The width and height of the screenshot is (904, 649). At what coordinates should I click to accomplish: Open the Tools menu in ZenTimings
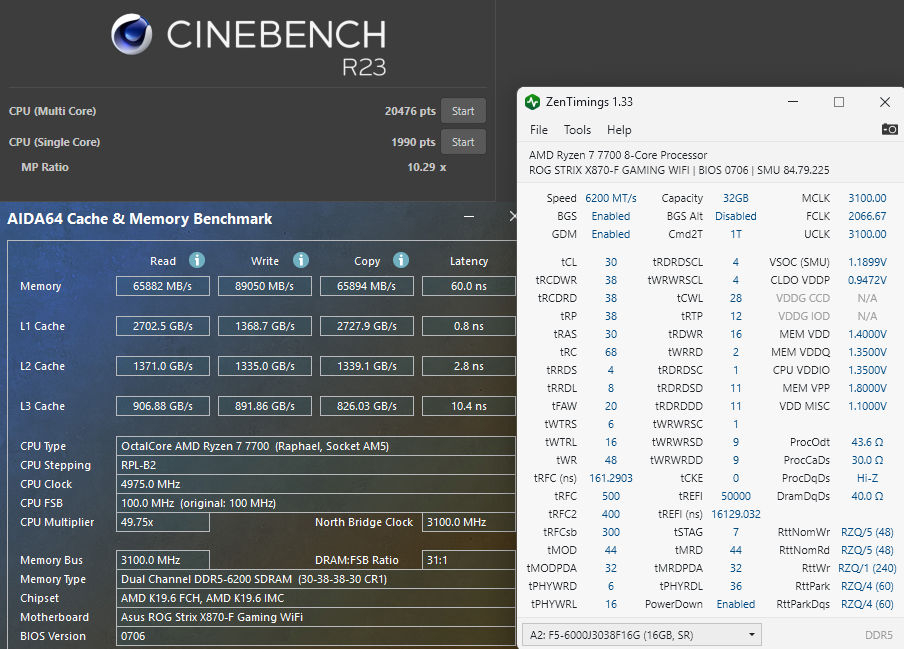coord(577,130)
